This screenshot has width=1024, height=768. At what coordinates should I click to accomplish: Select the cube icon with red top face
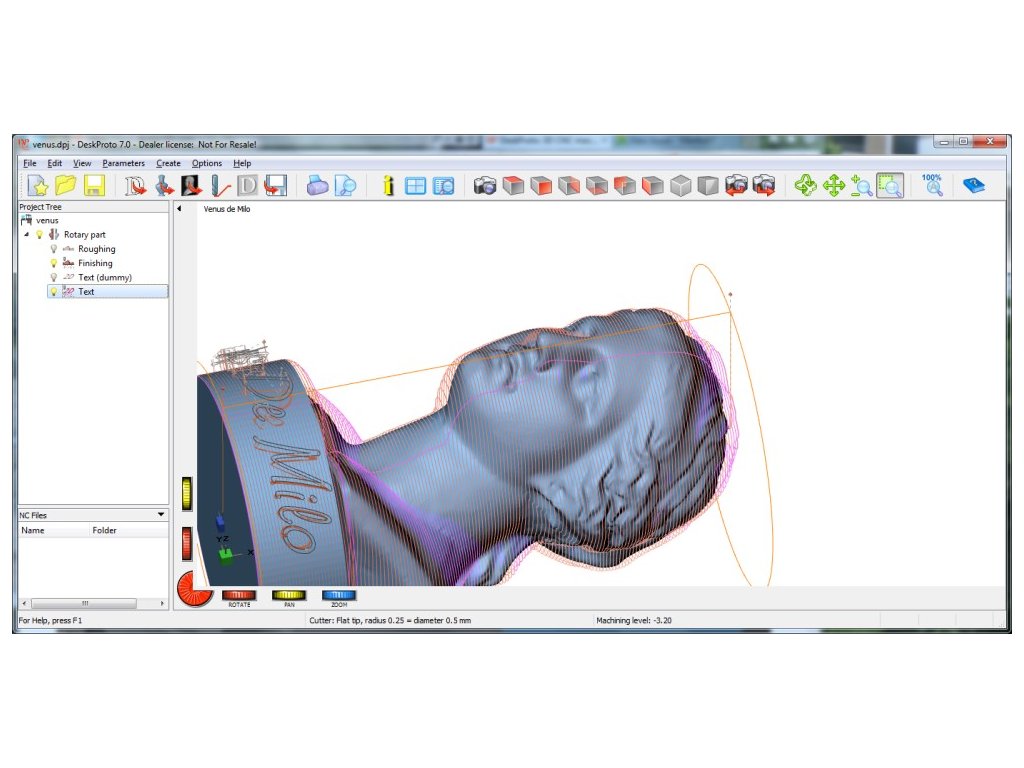[x=513, y=186]
